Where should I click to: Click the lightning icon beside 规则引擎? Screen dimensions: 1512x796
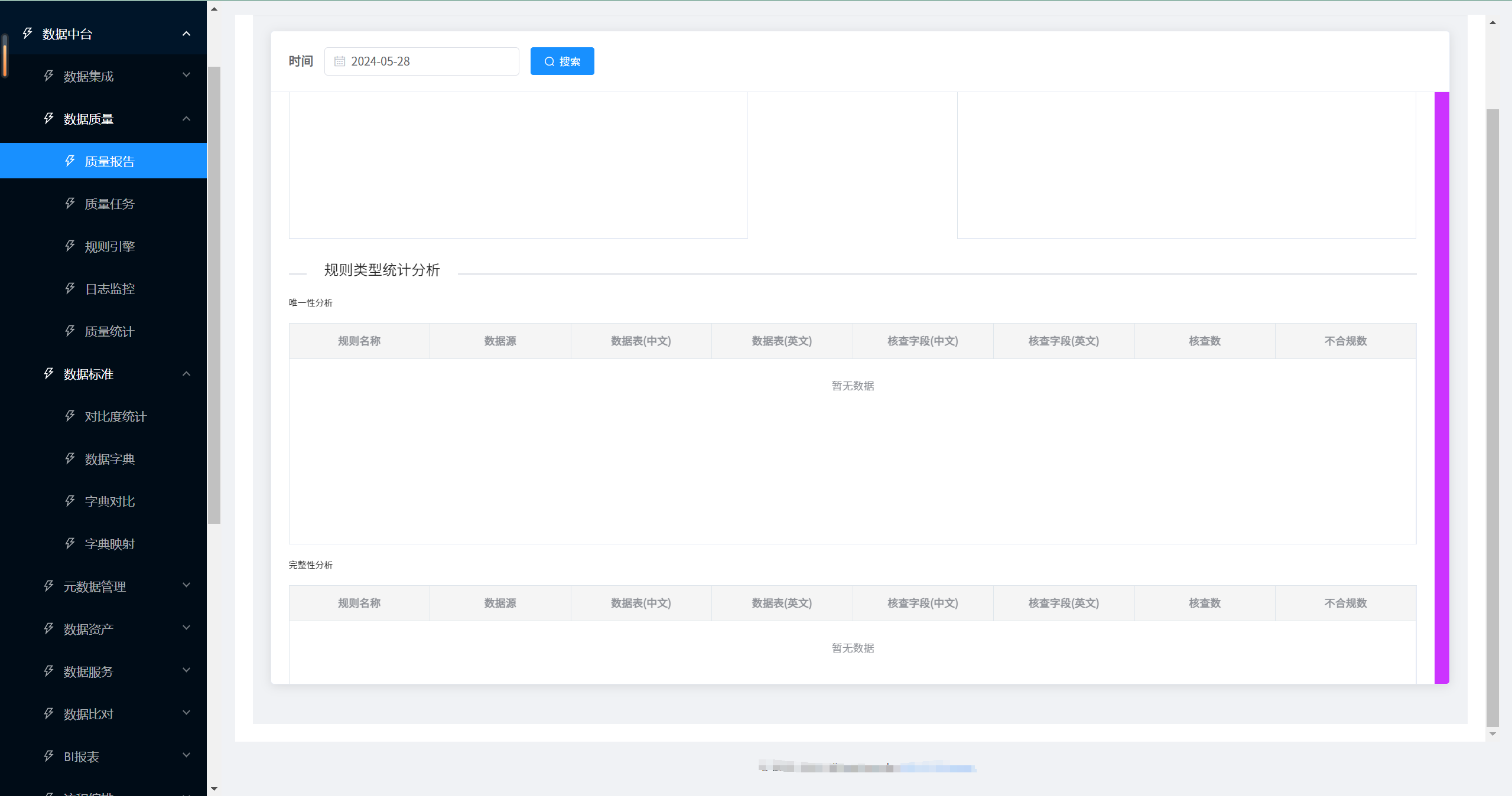point(70,246)
